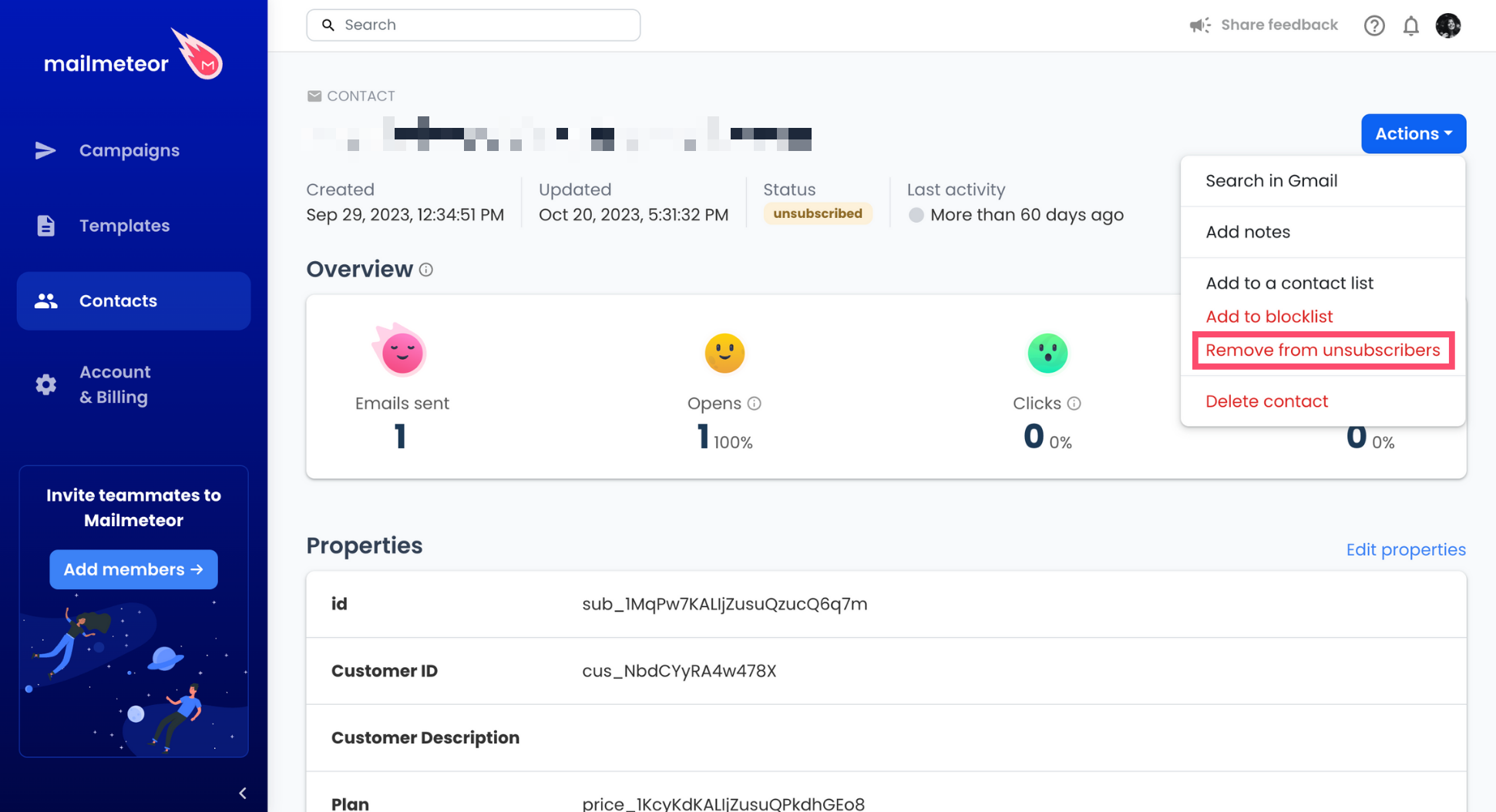The image size is (1496, 812).
Task: Click the Contacts people icon
Action: 45,301
